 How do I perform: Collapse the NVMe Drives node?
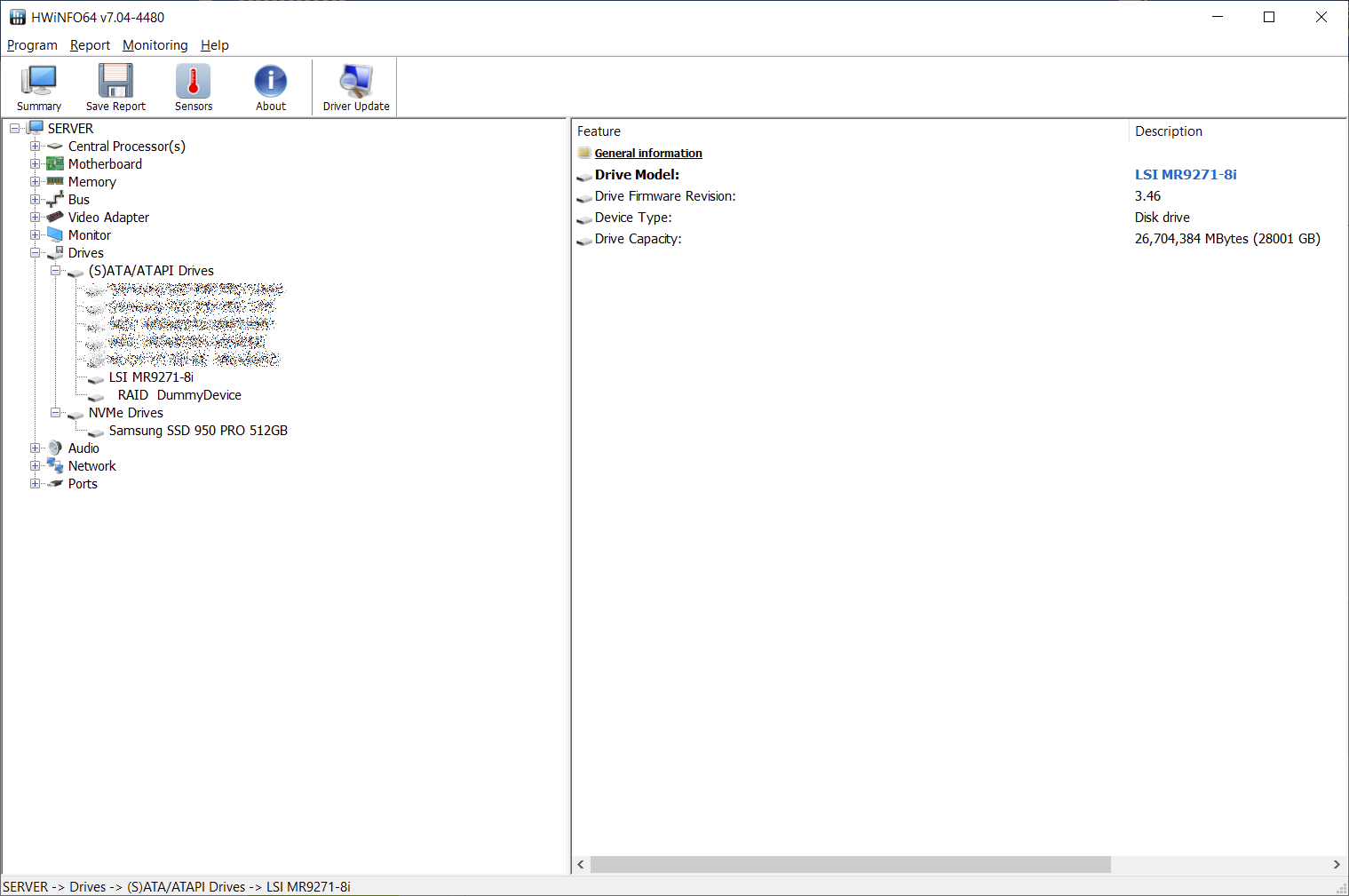(x=55, y=412)
